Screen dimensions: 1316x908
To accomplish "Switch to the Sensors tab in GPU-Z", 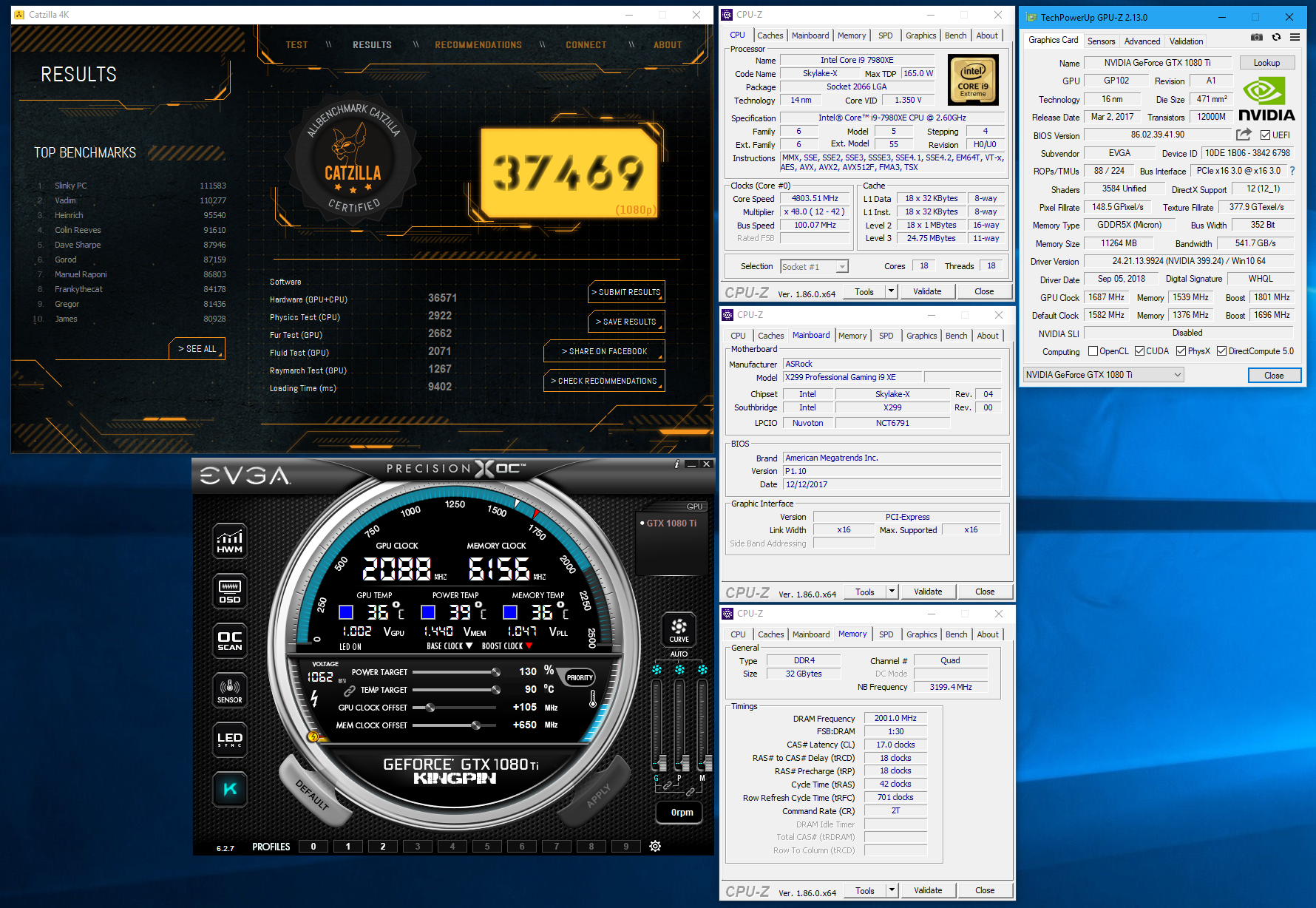I will pyautogui.click(x=1101, y=41).
